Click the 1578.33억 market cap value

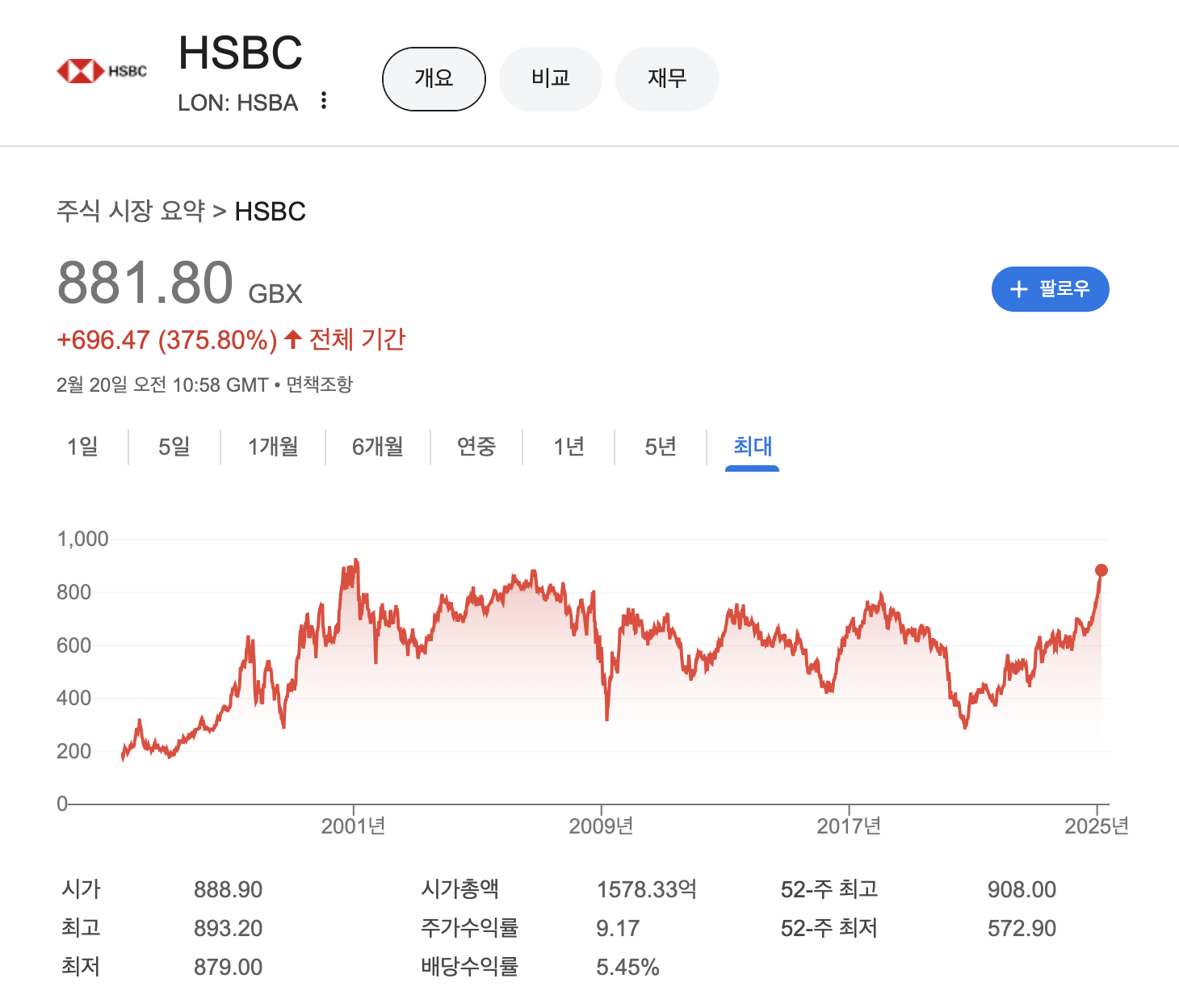(x=647, y=889)
